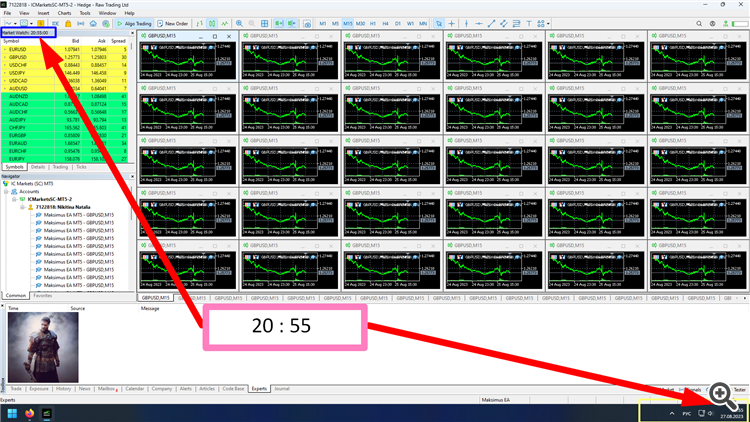Click the search magnifier icon in toolbar

pos(699,23)
